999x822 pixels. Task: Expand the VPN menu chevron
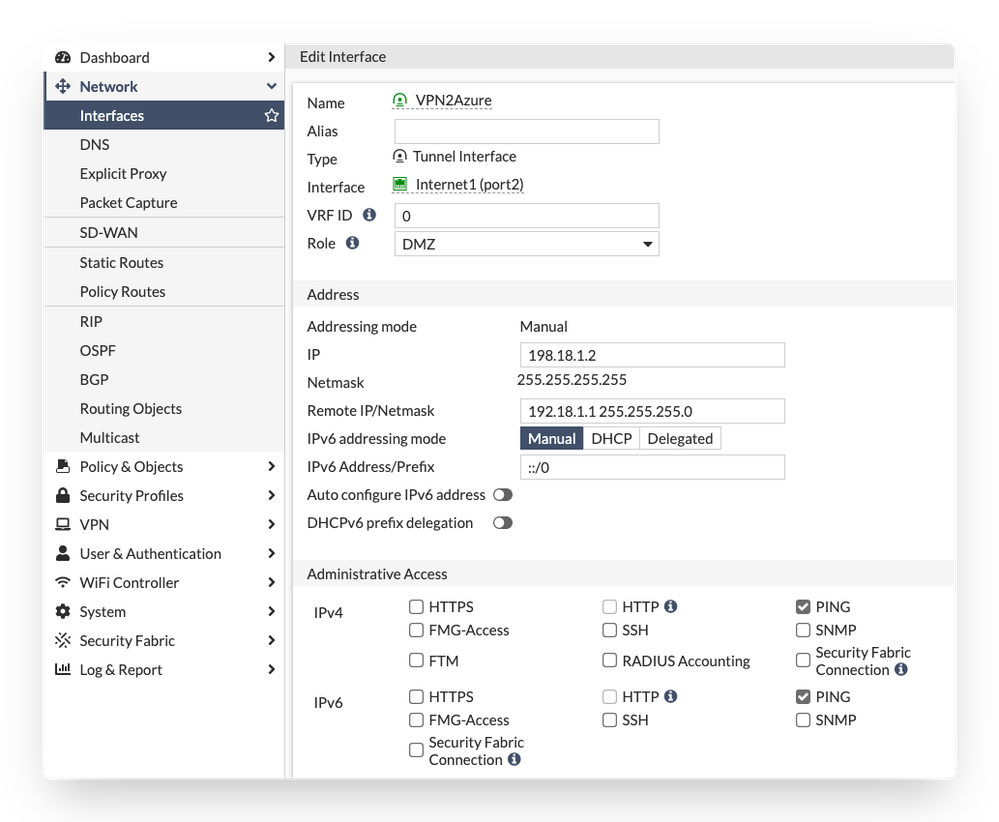pyautogui.click(x=271, y=524)
